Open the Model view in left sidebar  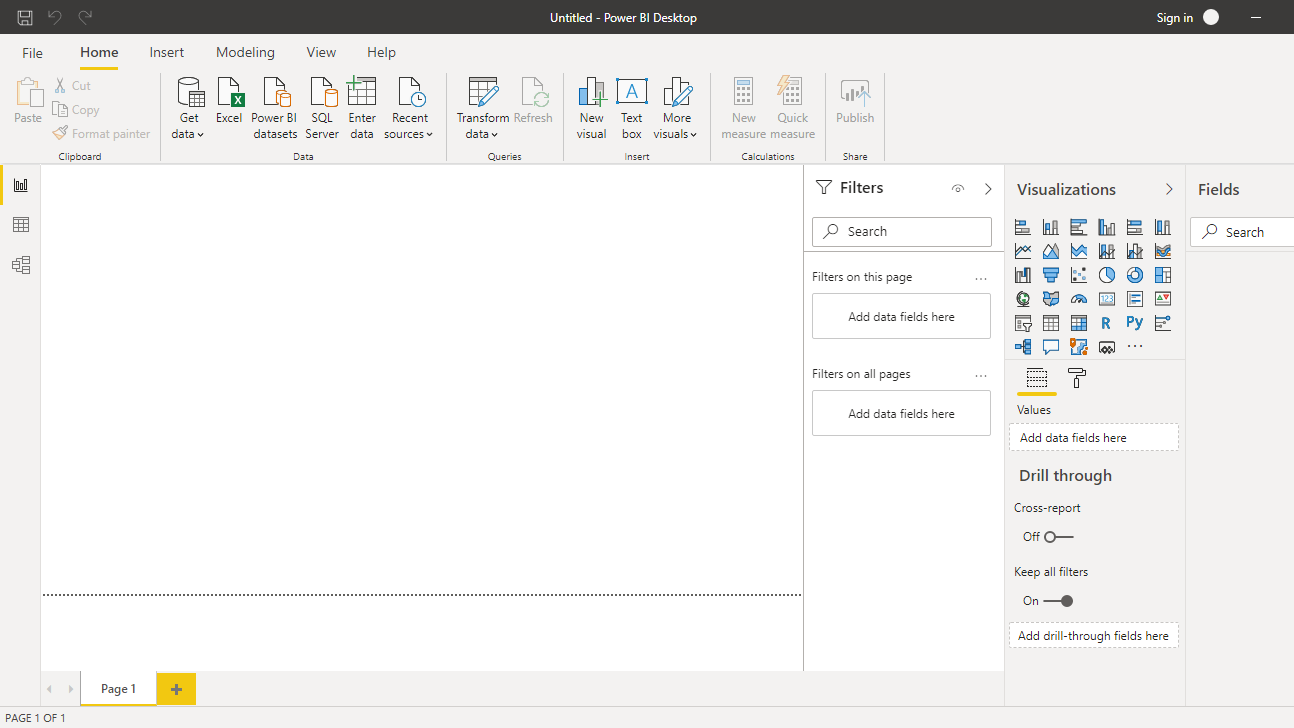[x=20, y=265]
